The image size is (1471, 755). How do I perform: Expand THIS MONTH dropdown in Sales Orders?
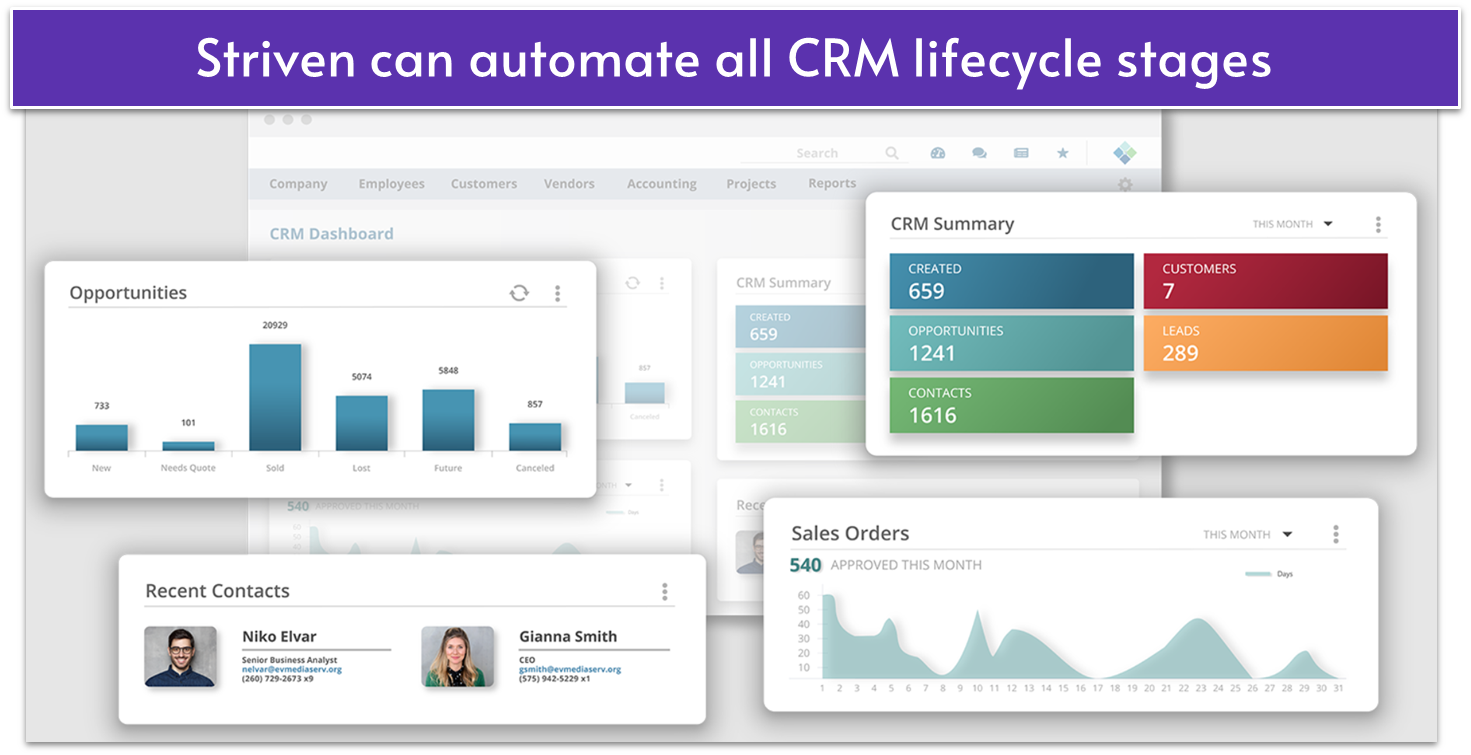1247,535
